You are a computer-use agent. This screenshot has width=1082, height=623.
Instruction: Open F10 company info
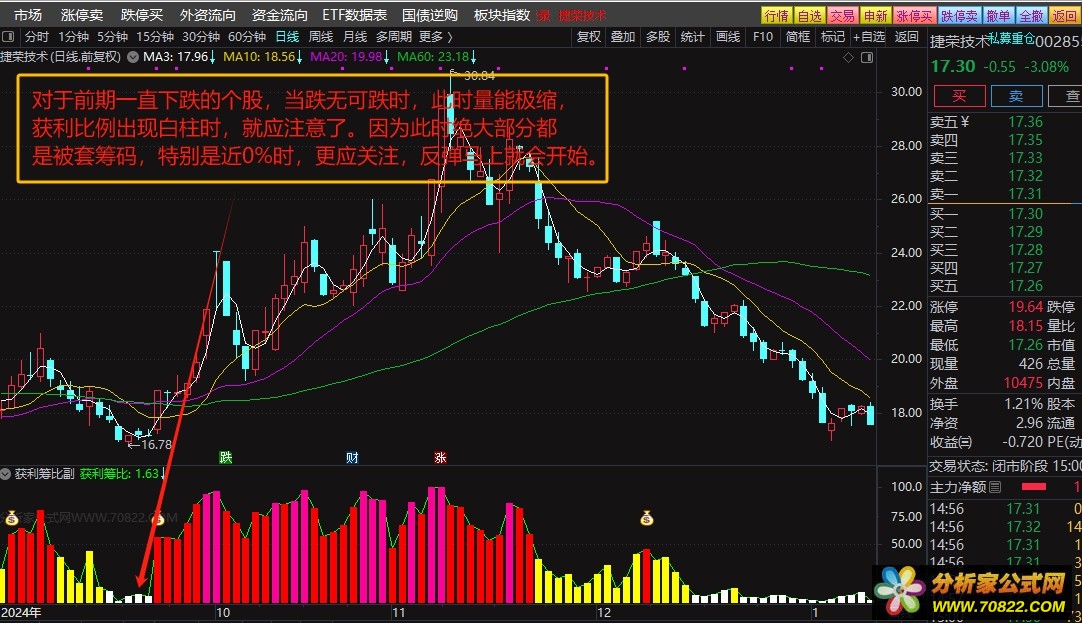tap(763, 37)
